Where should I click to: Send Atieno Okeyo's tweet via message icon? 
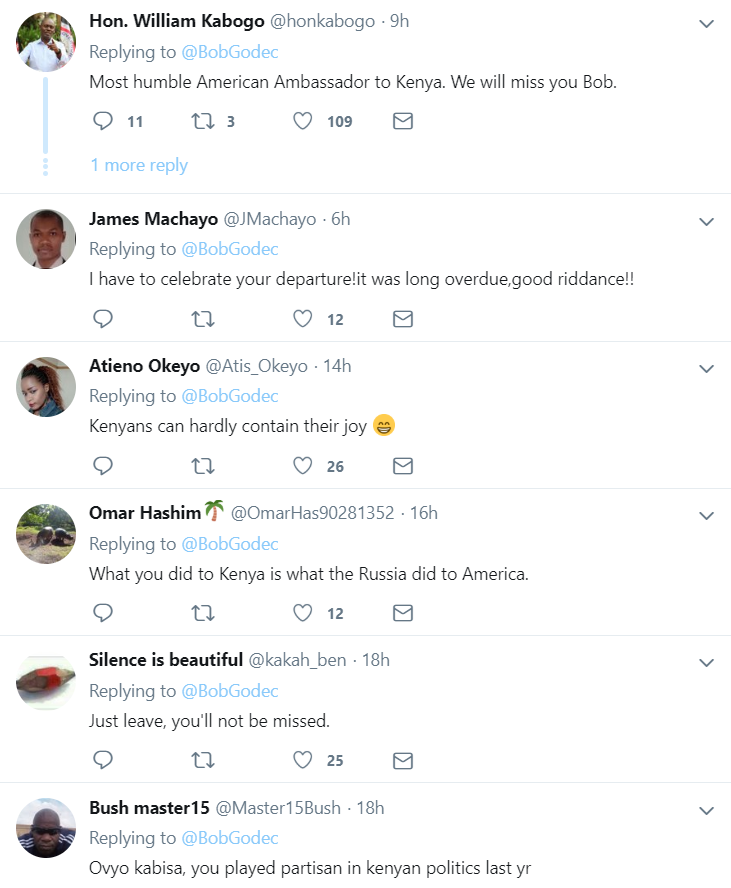tap(403, 466)
